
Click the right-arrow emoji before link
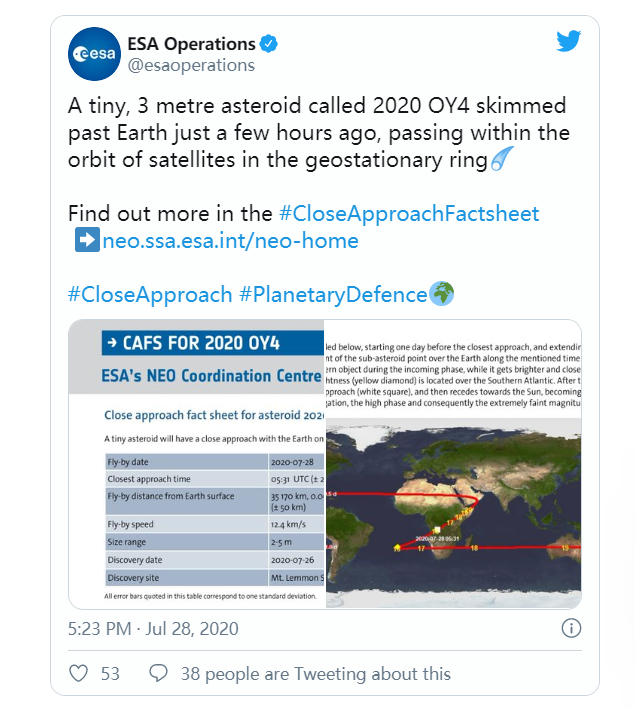84,240
